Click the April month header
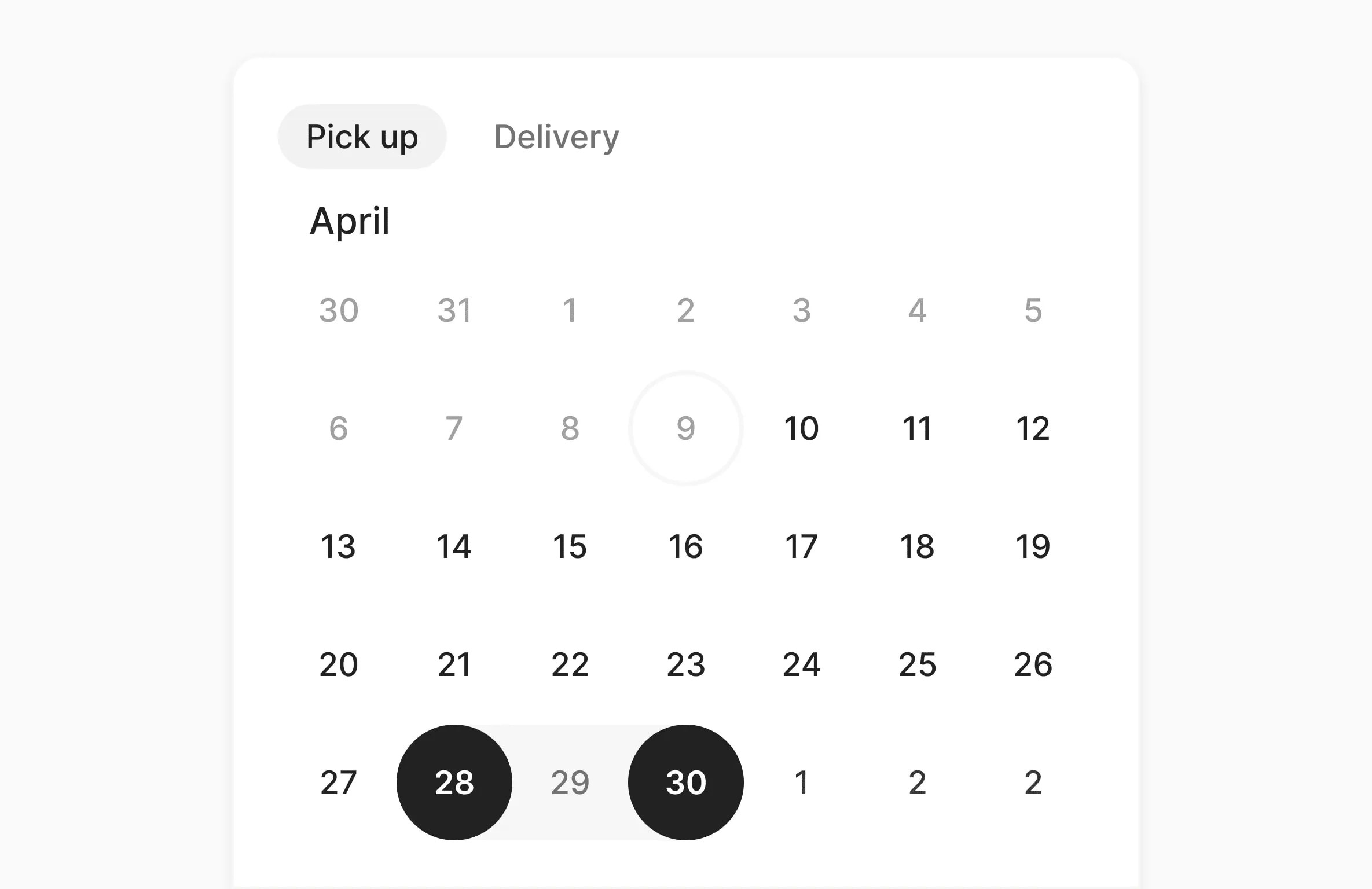 pos(350,221)
